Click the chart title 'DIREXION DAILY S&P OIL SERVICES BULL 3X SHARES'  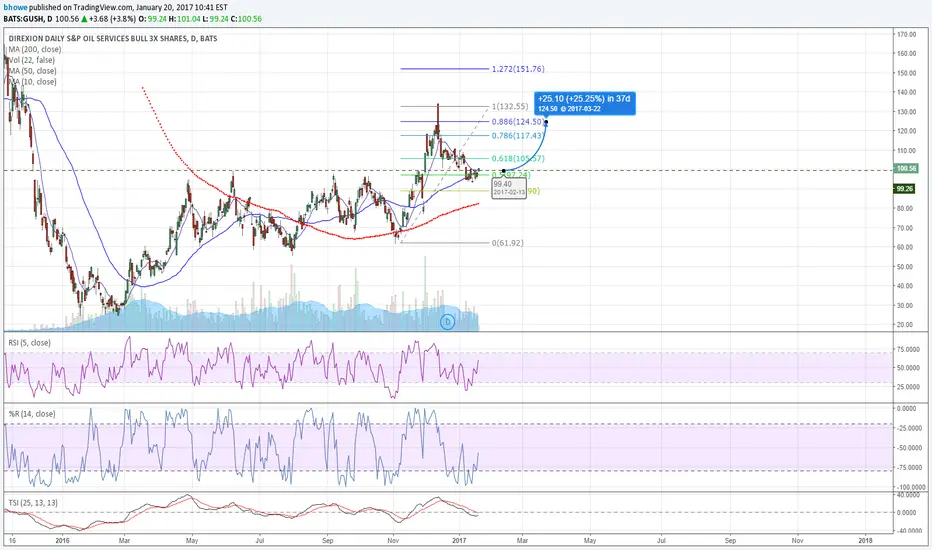click(x=99, y=39)
